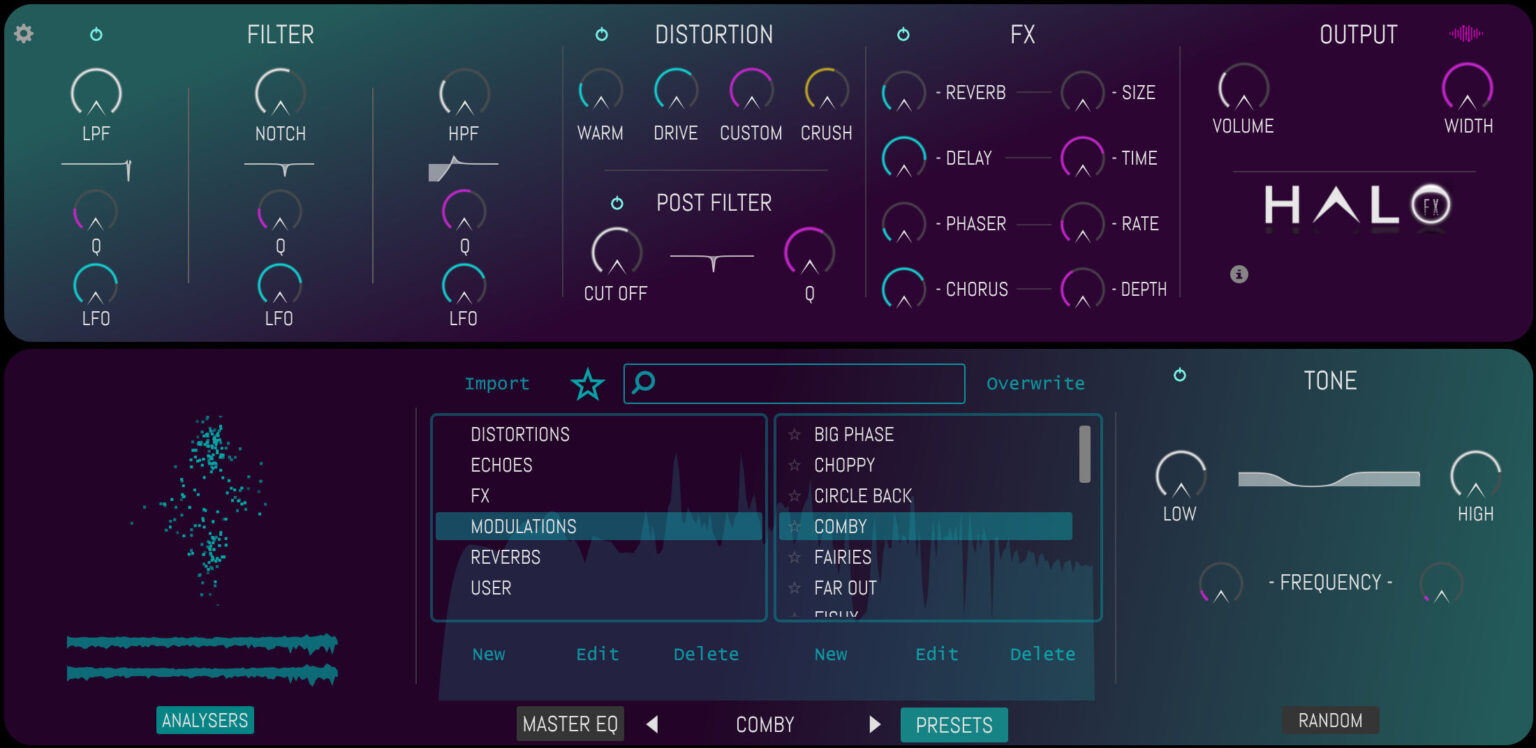Image resolution: width=1536 pixels, height=748 pixels.
Task: Click the waveform icon in the top-right corner
Action: (x=1464, y=33)
